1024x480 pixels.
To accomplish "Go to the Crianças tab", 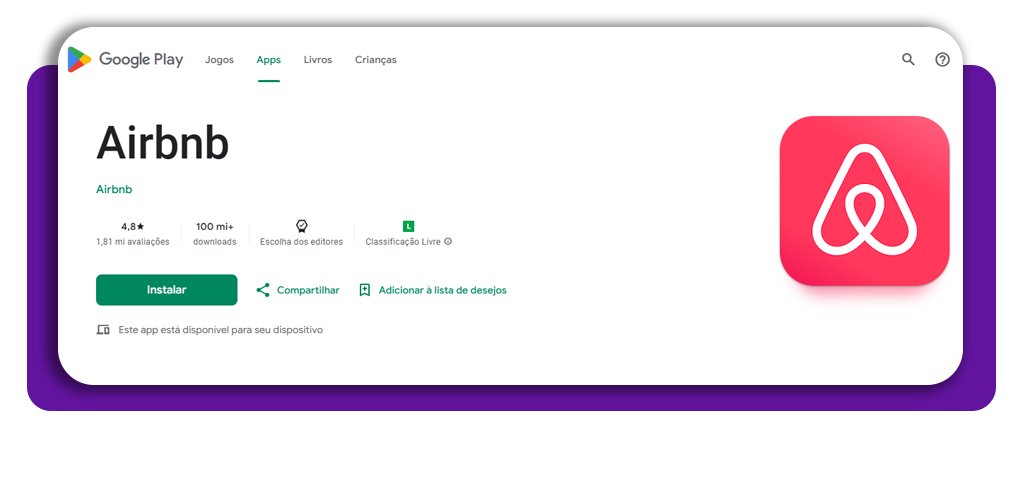I will coord(376,59).
